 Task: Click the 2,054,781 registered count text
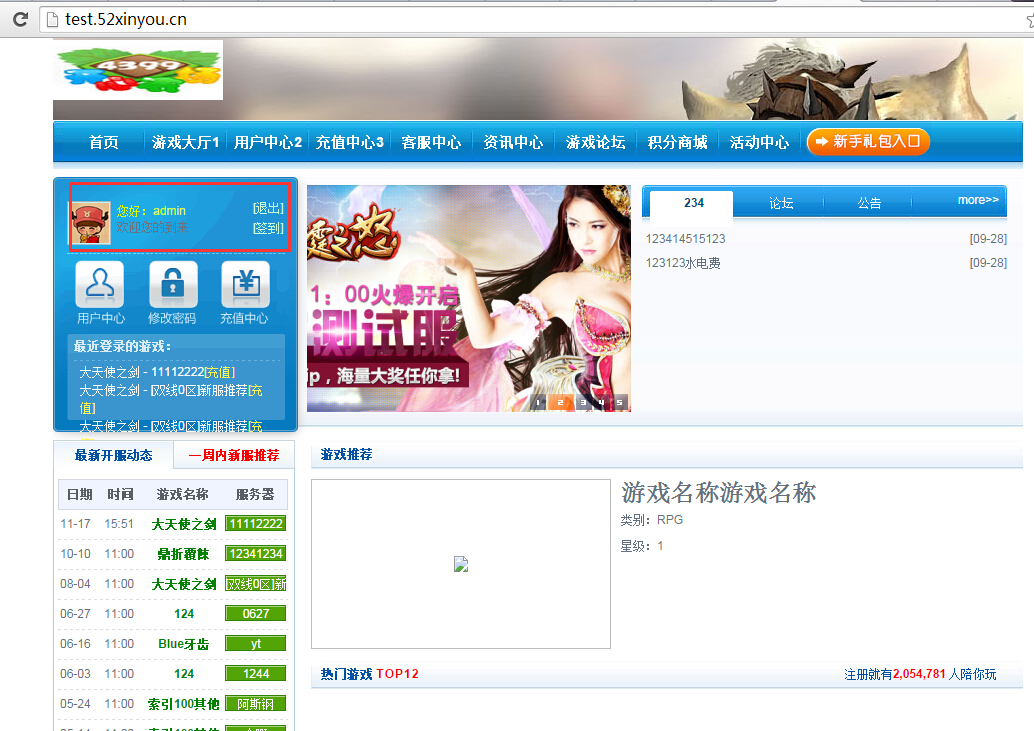click(919, 674)
